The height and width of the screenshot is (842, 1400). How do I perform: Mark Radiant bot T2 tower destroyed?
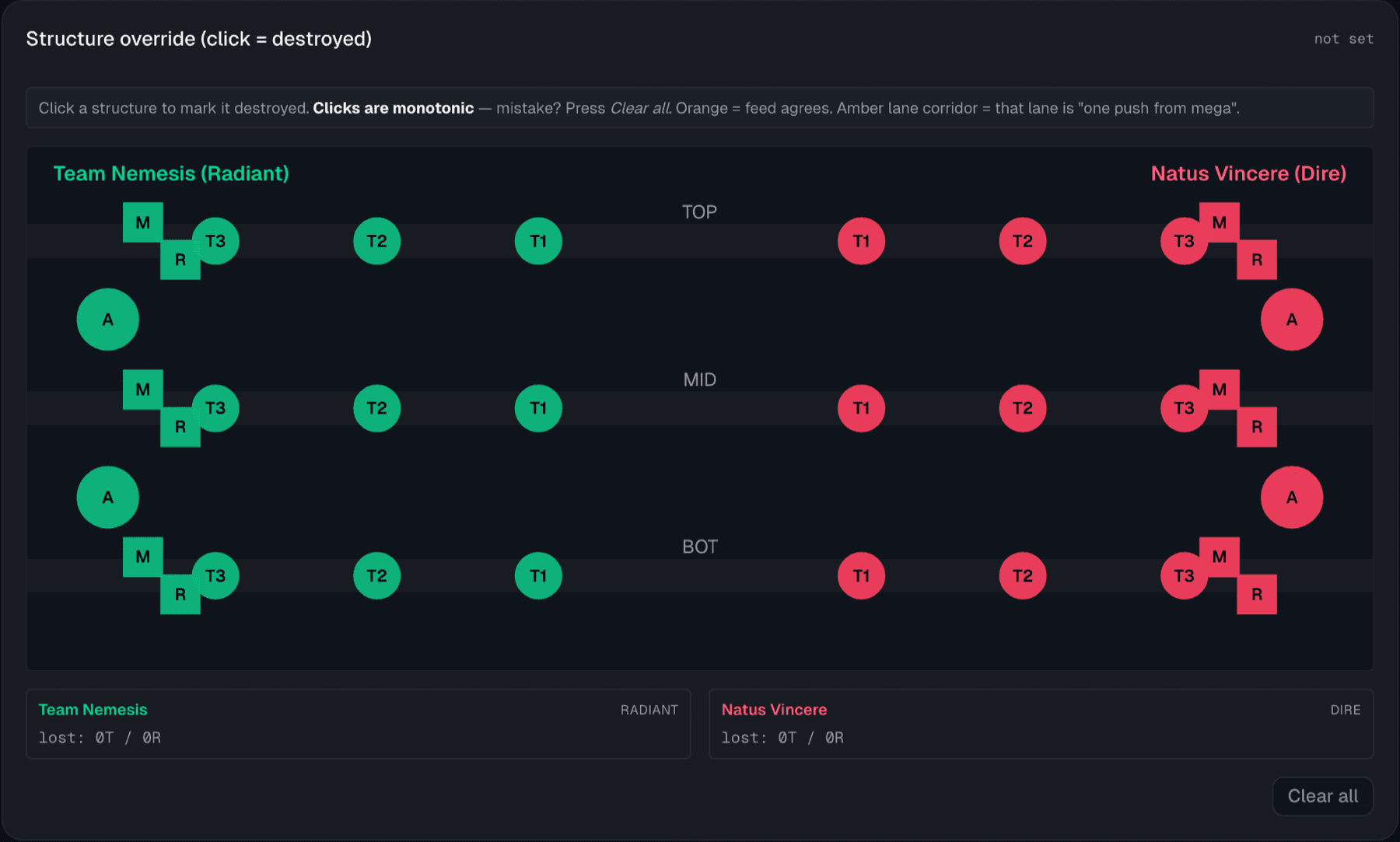[376, 575]
